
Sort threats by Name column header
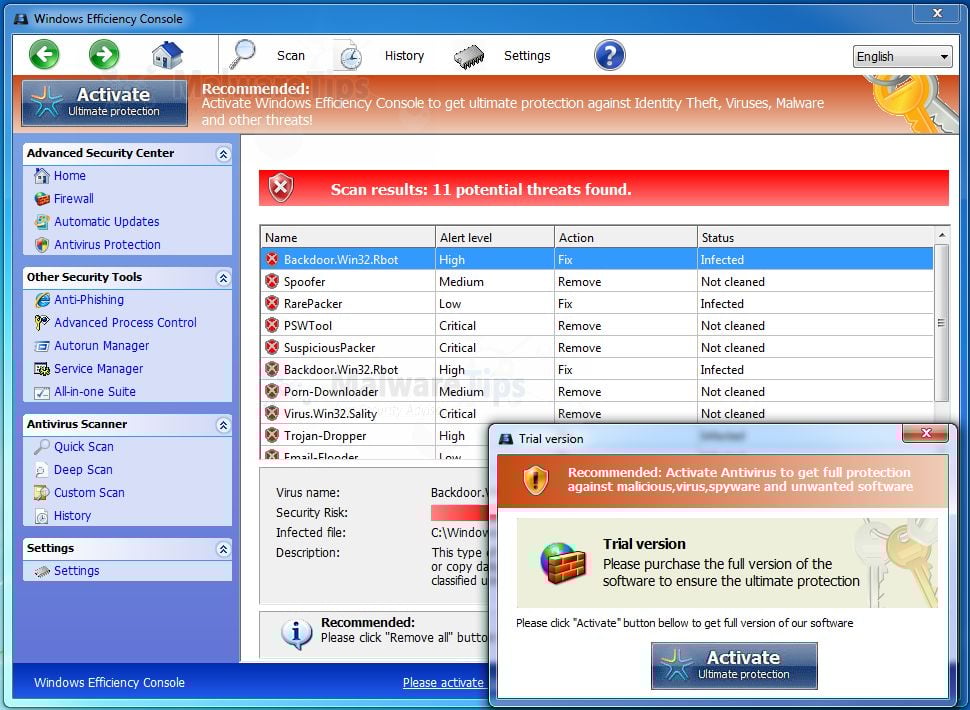[x=348, y=237]
